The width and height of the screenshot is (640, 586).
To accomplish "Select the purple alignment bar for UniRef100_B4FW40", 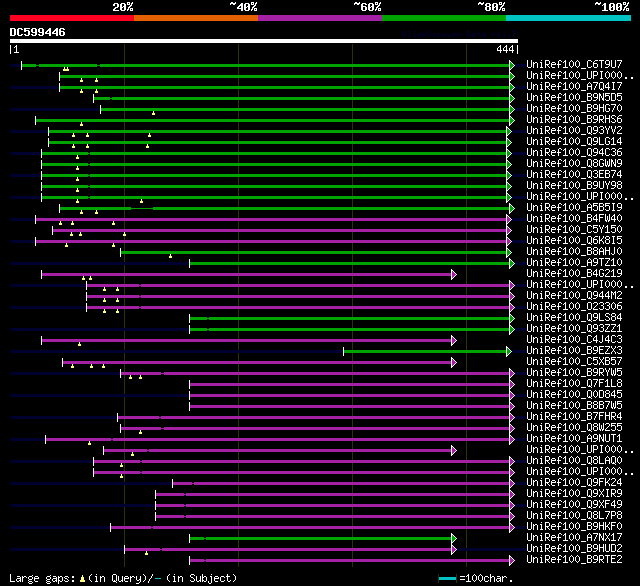I will pos(271,220).
